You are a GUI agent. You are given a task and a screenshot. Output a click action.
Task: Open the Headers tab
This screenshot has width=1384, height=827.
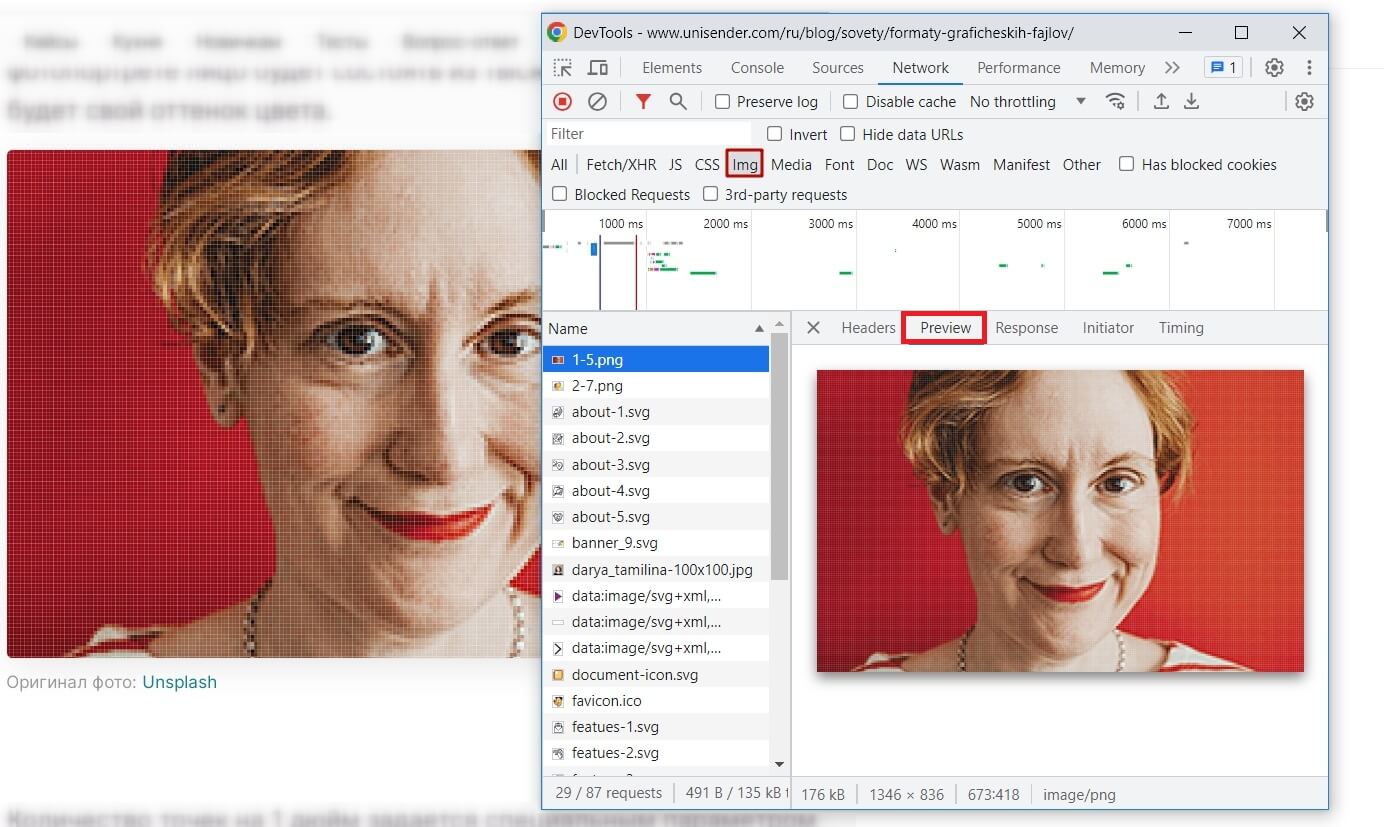[x=868, y=328]
